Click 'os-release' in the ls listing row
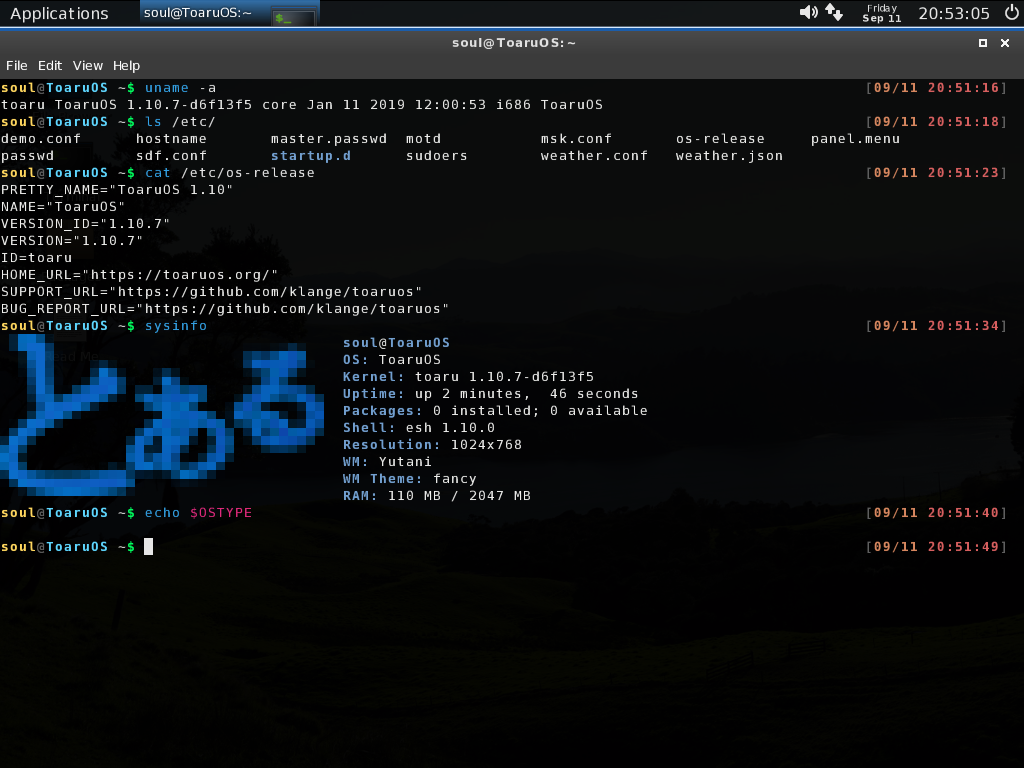 tap(720, 139)
